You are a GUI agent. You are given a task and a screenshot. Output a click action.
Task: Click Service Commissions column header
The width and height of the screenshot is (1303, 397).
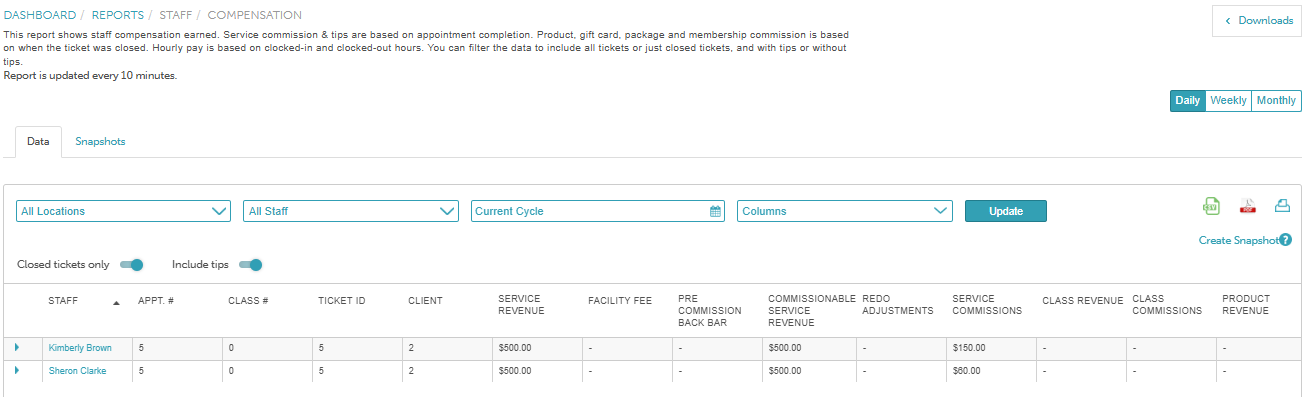point(987,305)
